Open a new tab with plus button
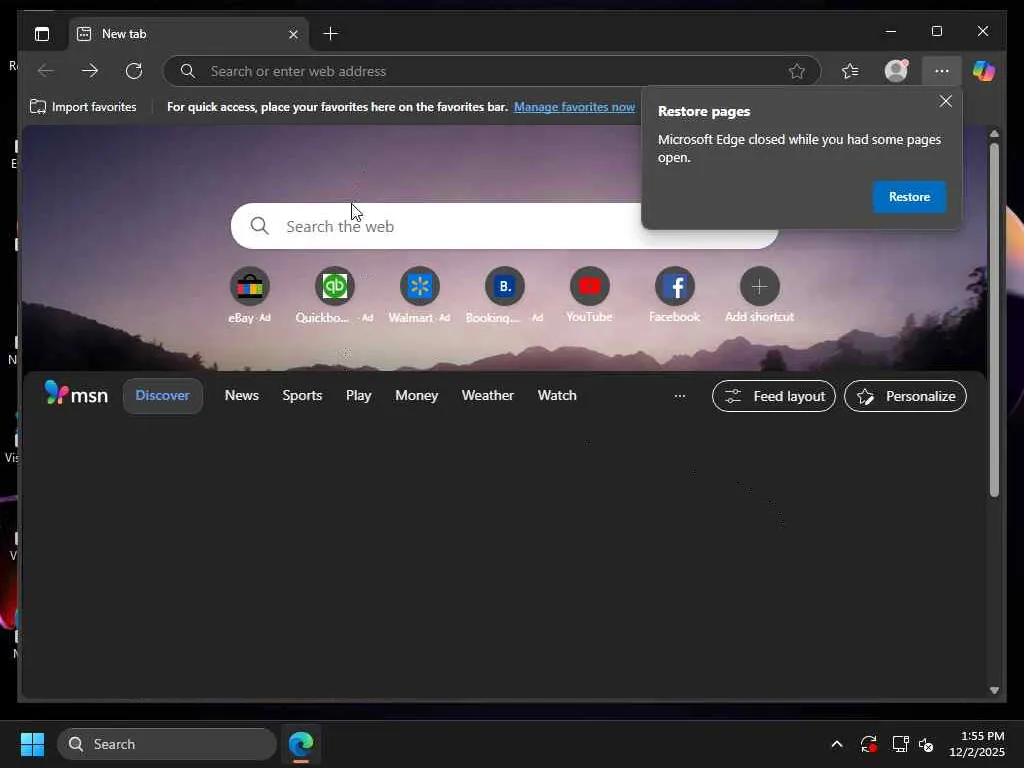1024x768 pixels. click(x=330, y=33)
